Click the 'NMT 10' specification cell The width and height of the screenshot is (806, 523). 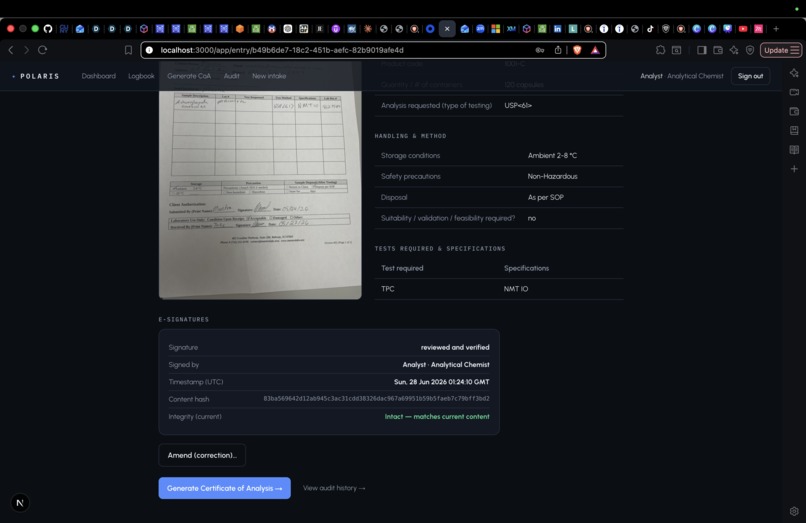pos(516,289)
